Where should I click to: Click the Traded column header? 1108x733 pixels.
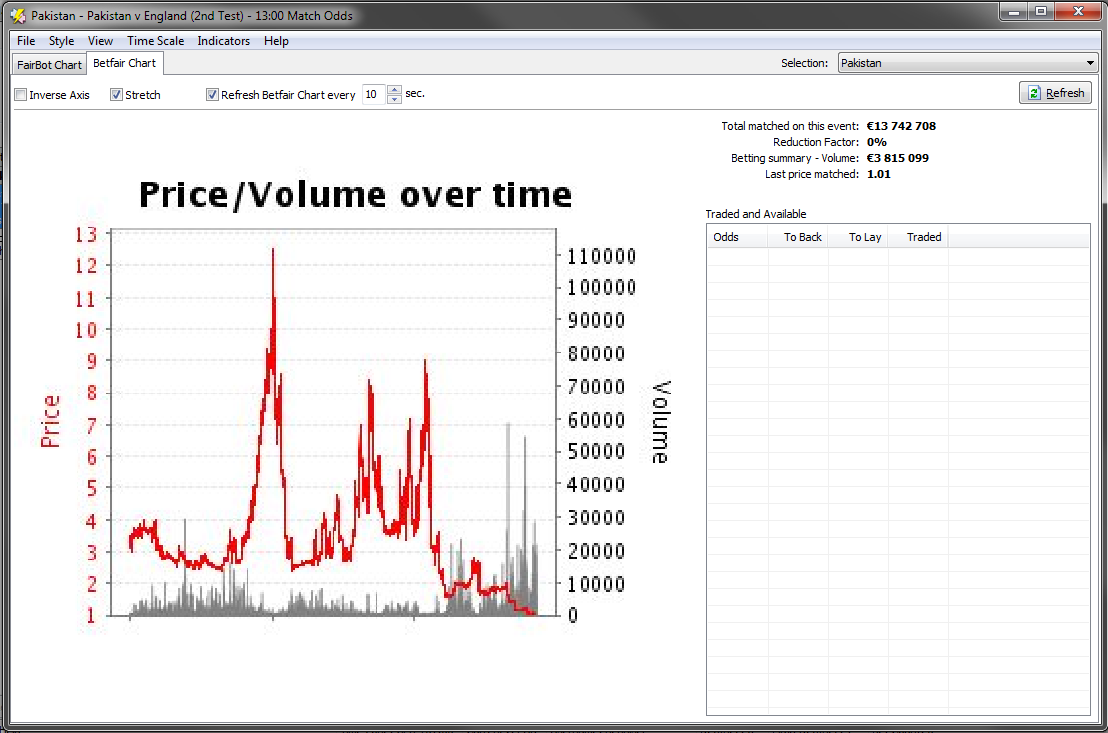[918, 237]
